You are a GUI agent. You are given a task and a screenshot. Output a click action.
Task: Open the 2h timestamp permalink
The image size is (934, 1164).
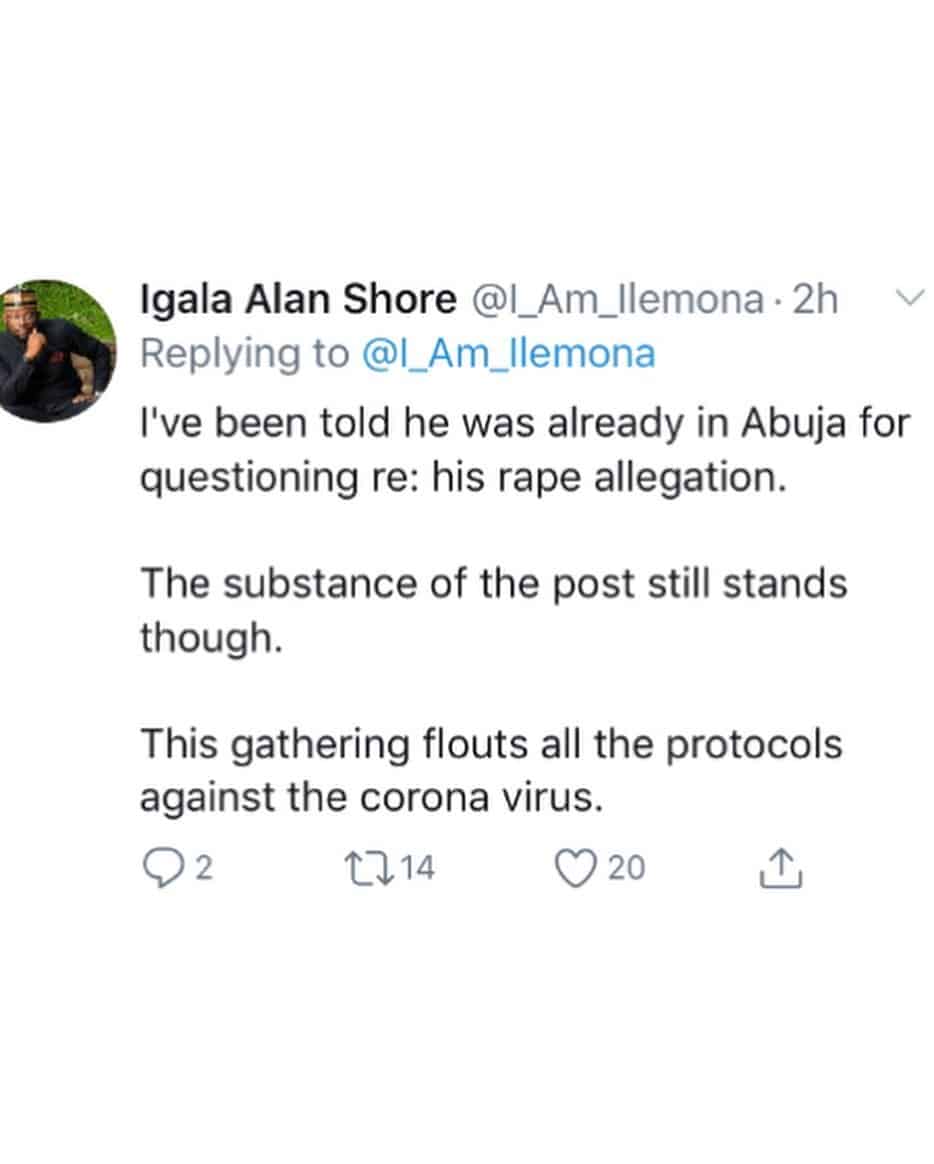tap(815, 300)
